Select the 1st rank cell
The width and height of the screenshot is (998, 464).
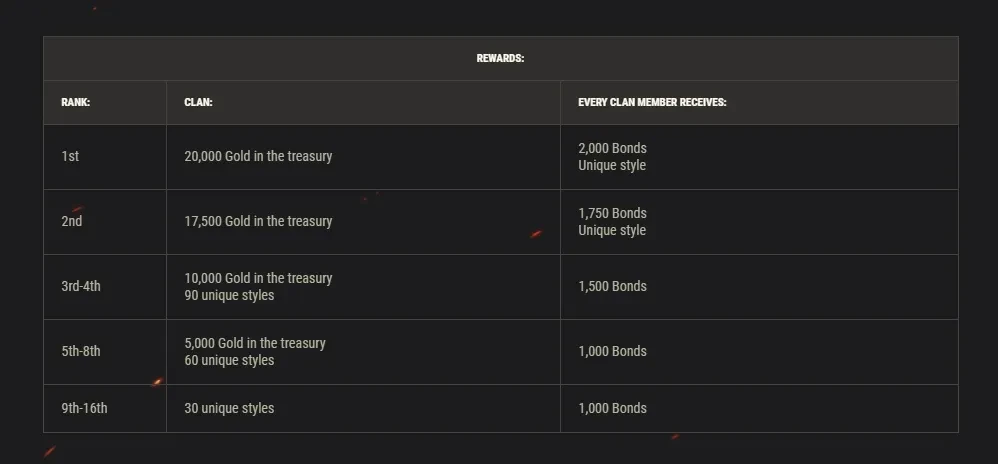pyautogui.click(x=70, y=156)
